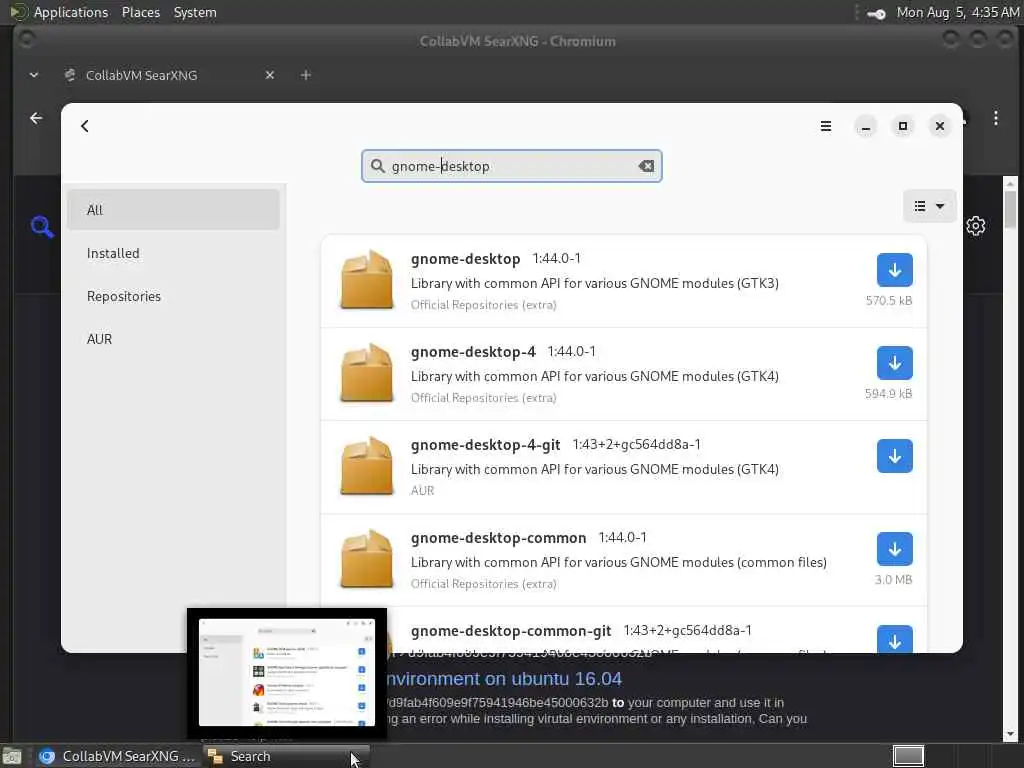Open the package icon for gnome-desktop-4
1024x768 pixels.
pos(366,373)
